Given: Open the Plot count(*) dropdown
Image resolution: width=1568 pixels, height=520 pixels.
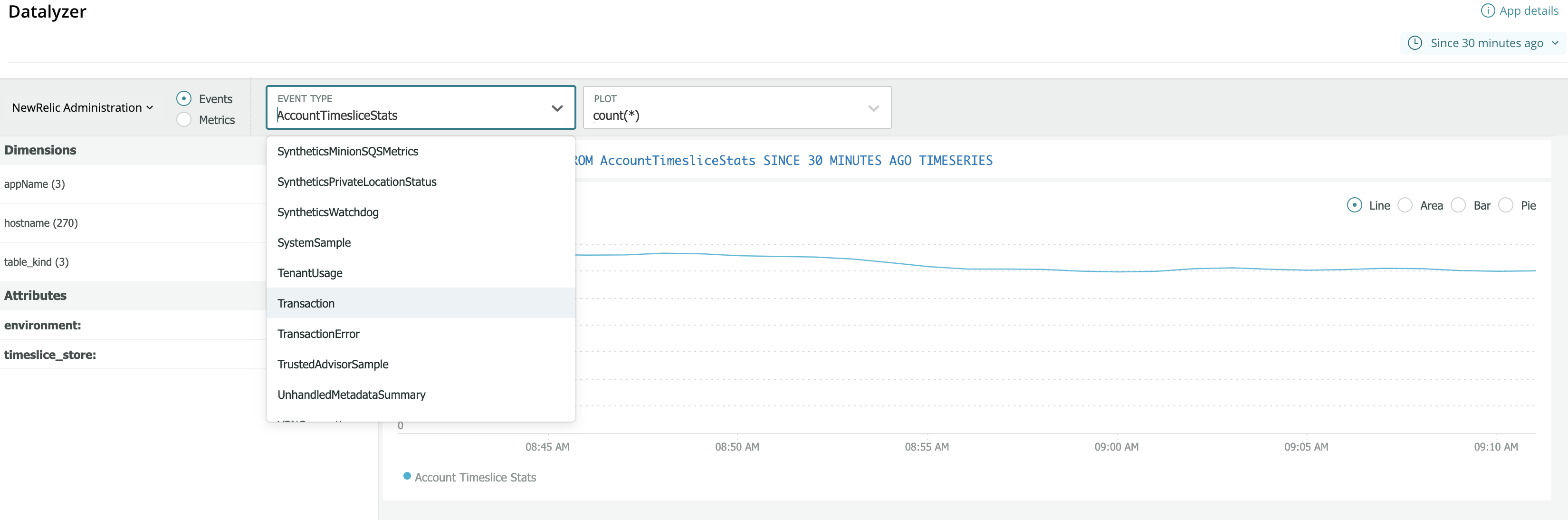Looking at the screenshot, I should point(737,108).
